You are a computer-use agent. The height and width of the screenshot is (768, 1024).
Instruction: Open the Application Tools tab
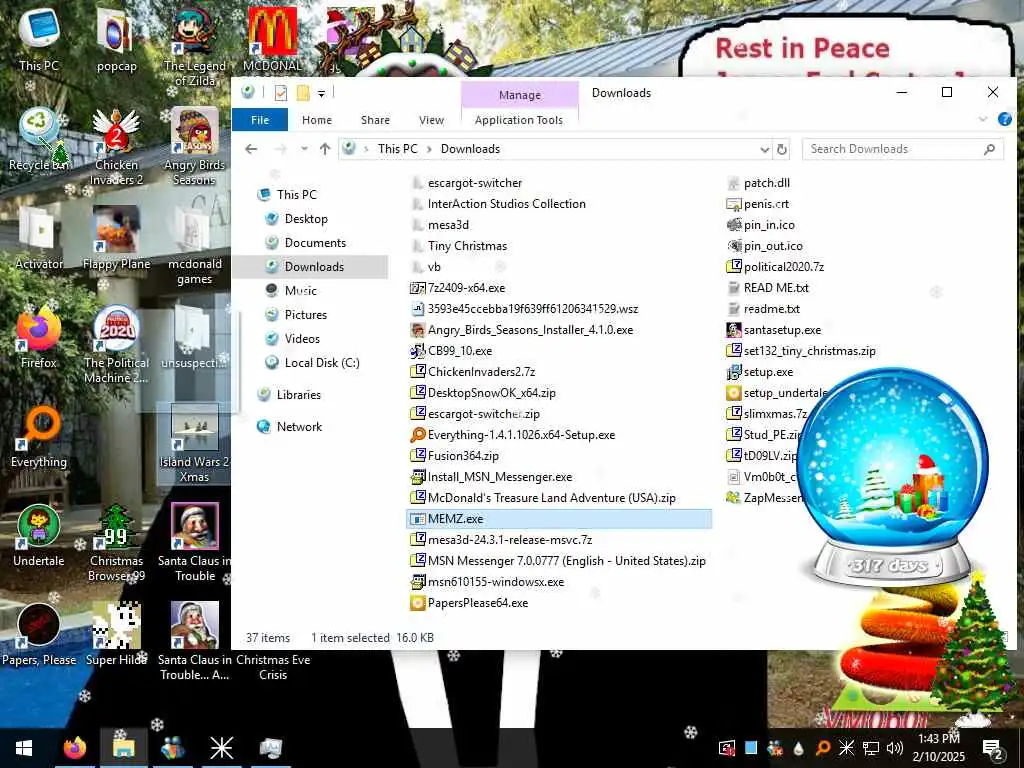coord(519,120)
